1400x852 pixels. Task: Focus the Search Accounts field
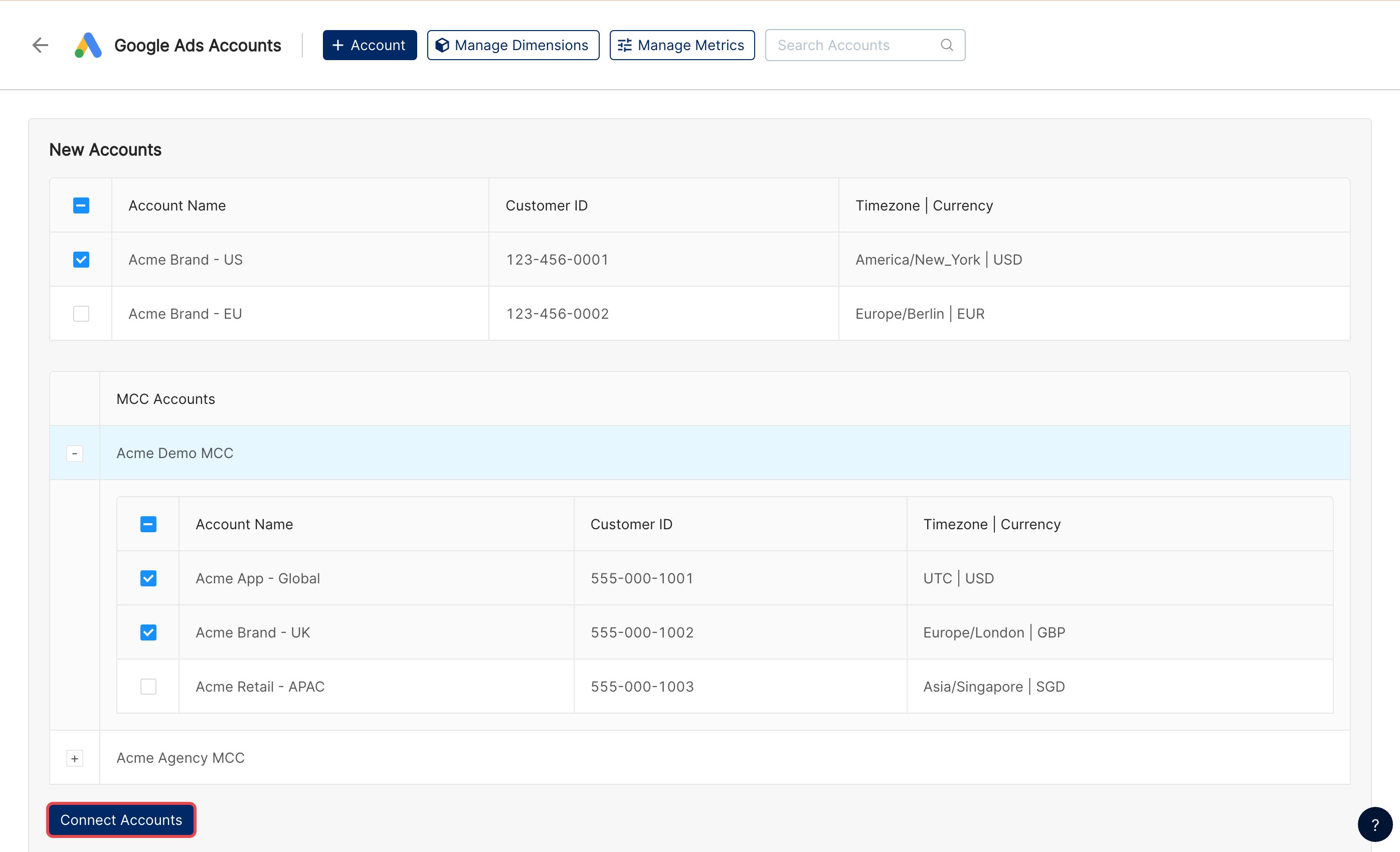(x=865, y=45)
